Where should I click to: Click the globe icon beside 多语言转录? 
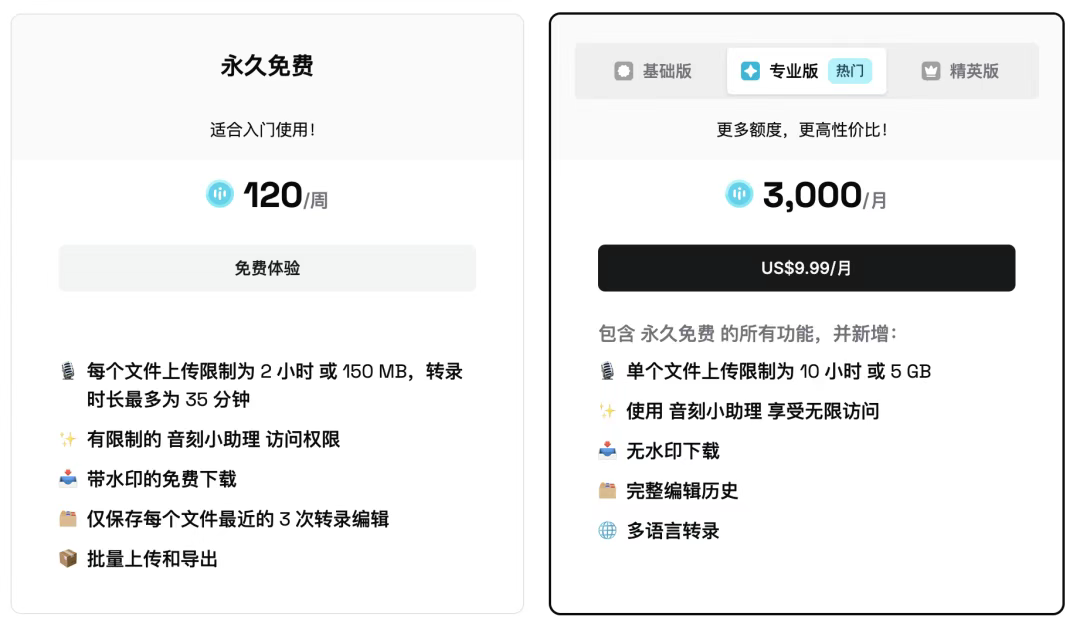pyautogui.click(x=607, y=531)
